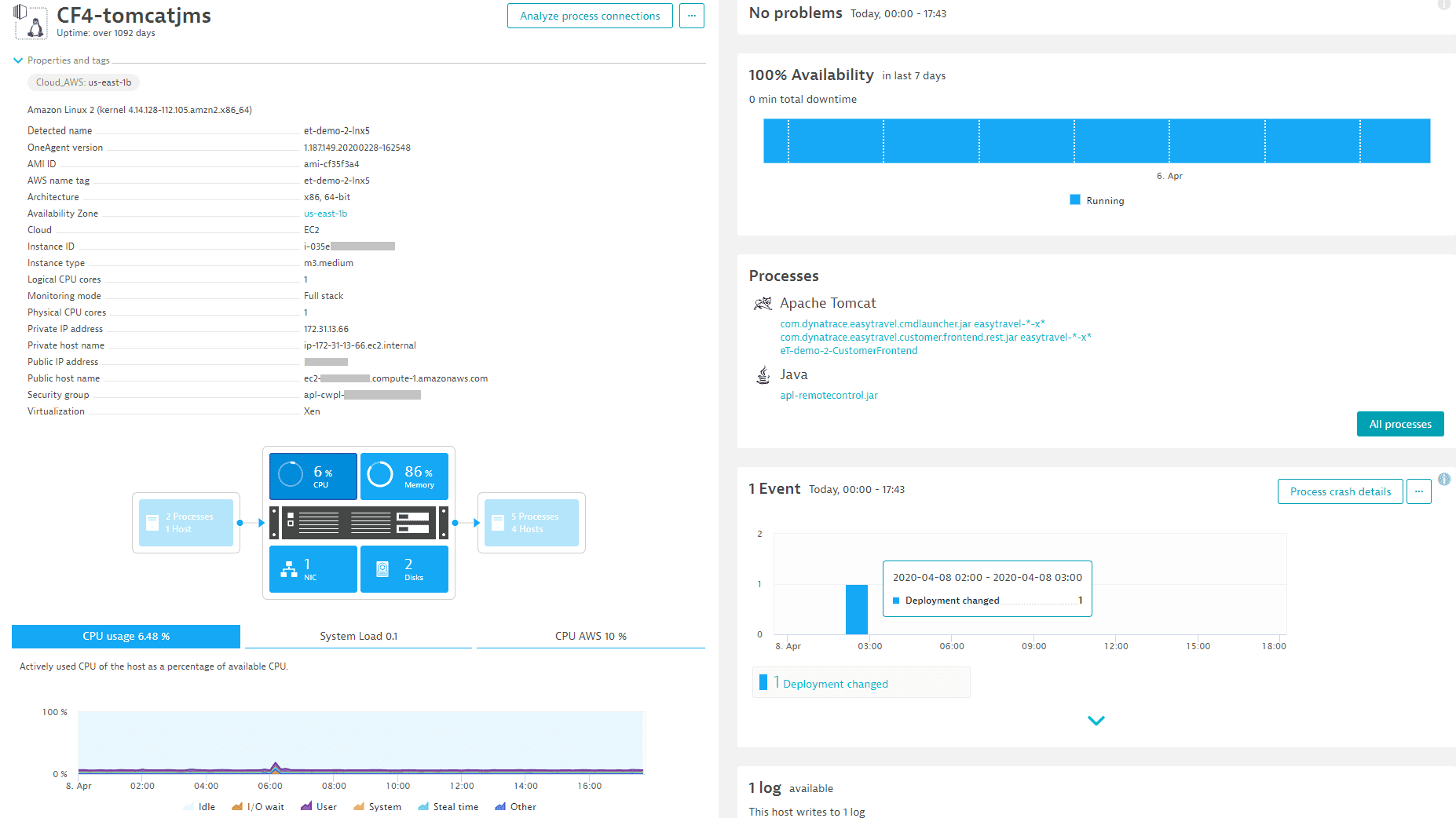Open the events ellipsis menu button
This screenshot has height=818, width=1456.
coord(1419,491)
